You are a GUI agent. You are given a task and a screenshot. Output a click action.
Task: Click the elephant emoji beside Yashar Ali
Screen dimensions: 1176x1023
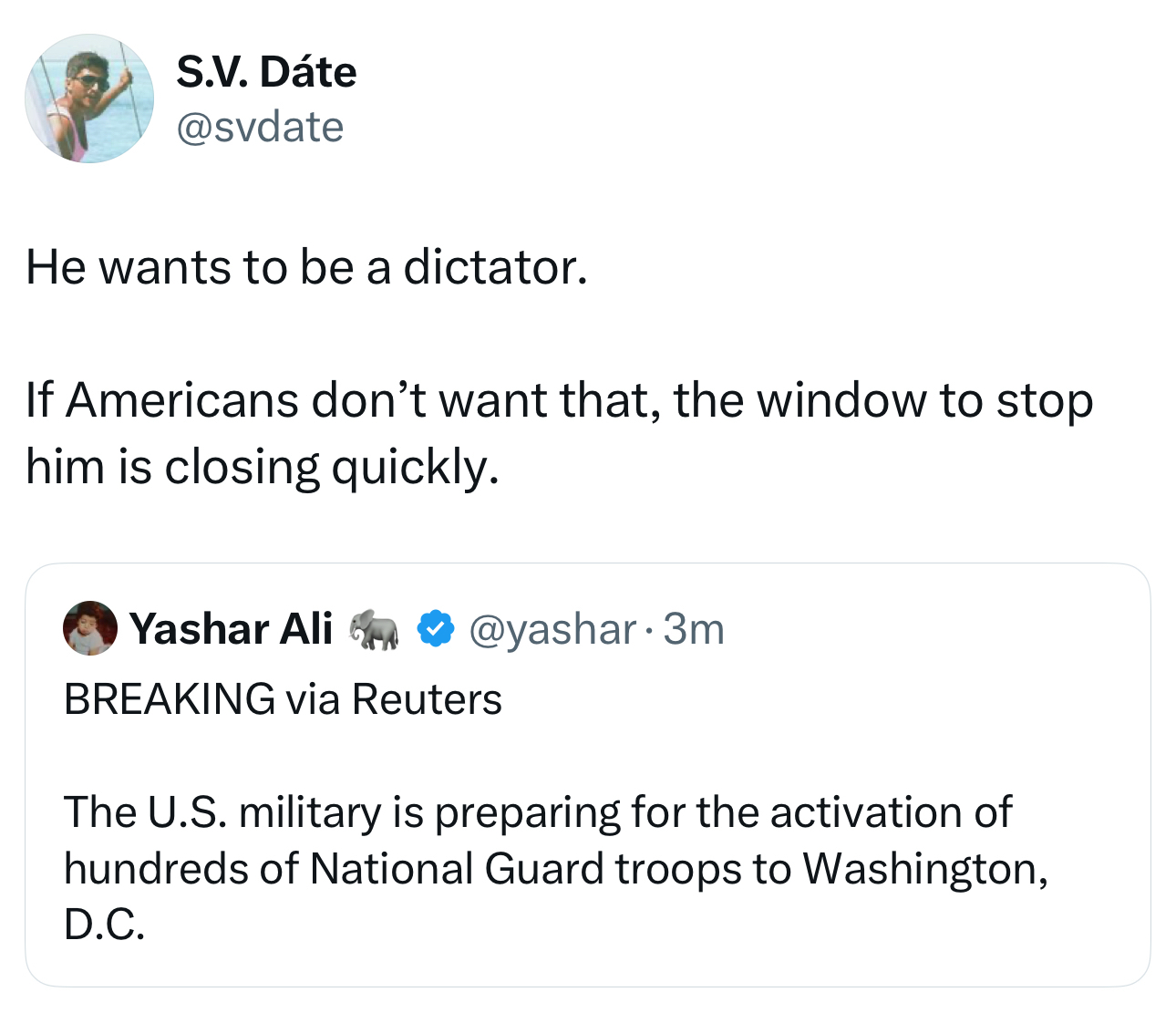(375, 629)
